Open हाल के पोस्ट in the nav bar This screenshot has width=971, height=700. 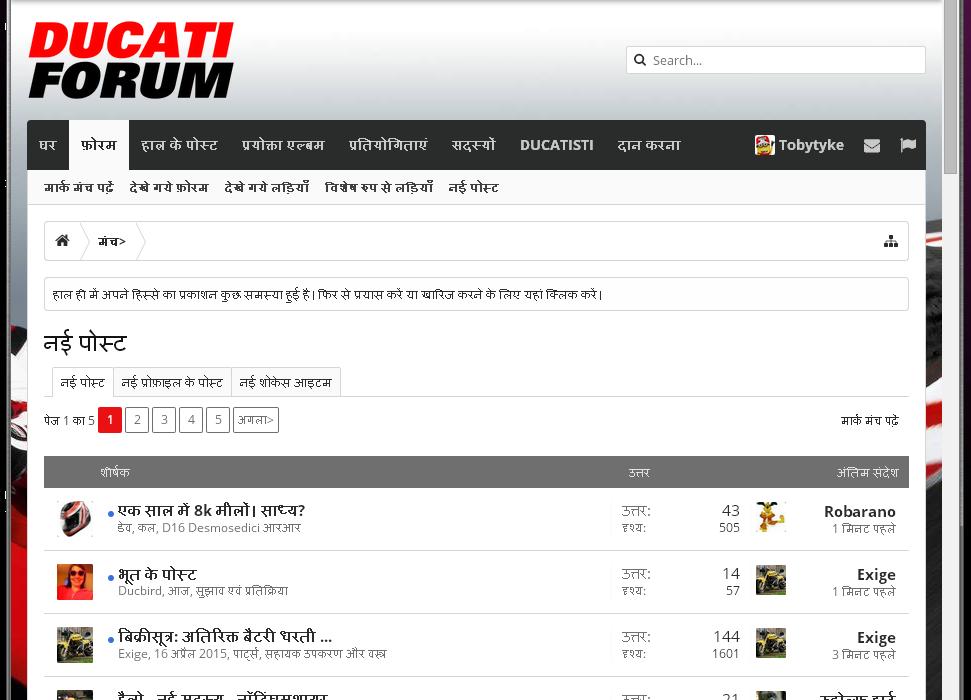tap(179, 145)
